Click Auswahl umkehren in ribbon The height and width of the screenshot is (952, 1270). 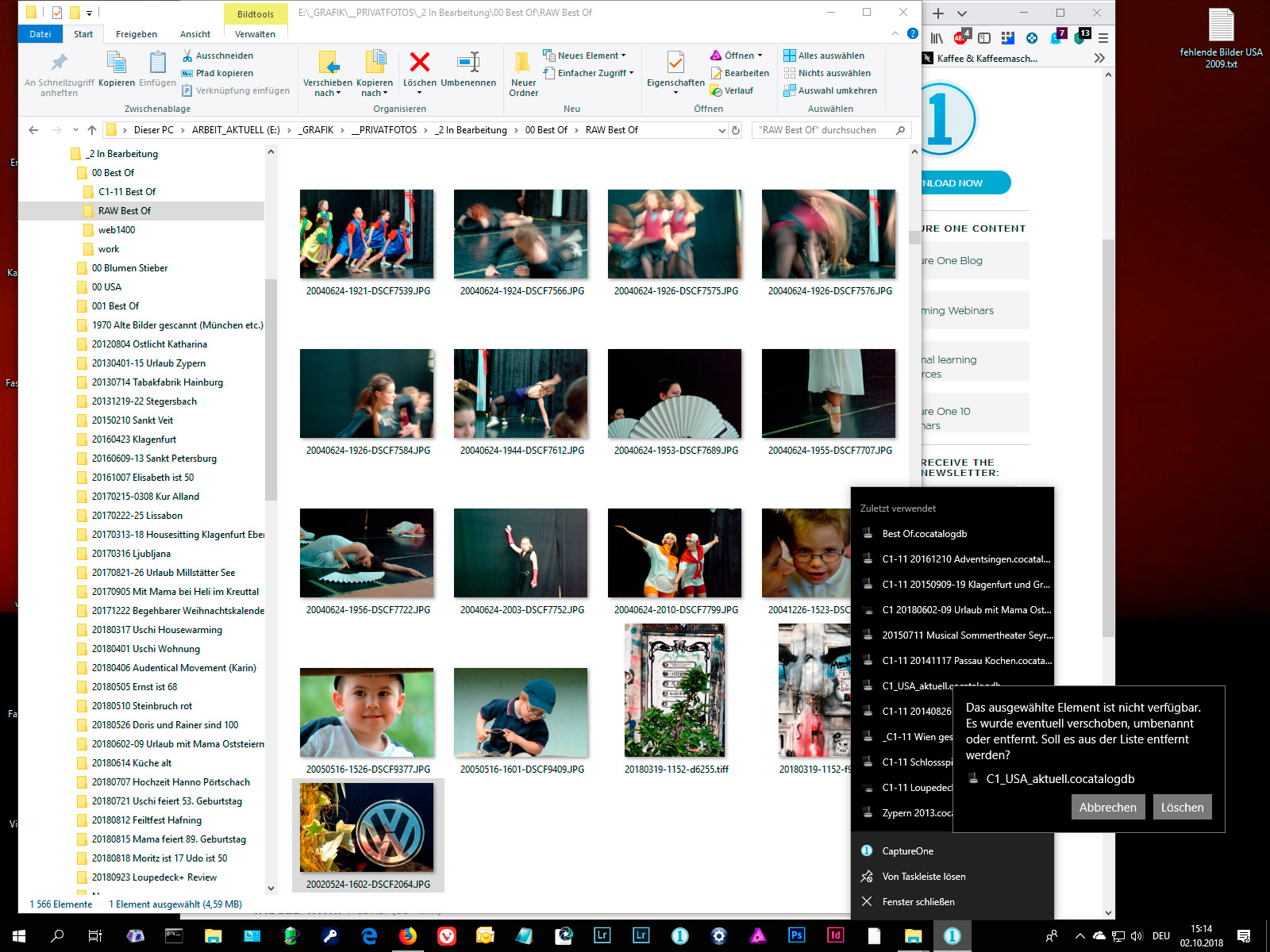[830, 90]
